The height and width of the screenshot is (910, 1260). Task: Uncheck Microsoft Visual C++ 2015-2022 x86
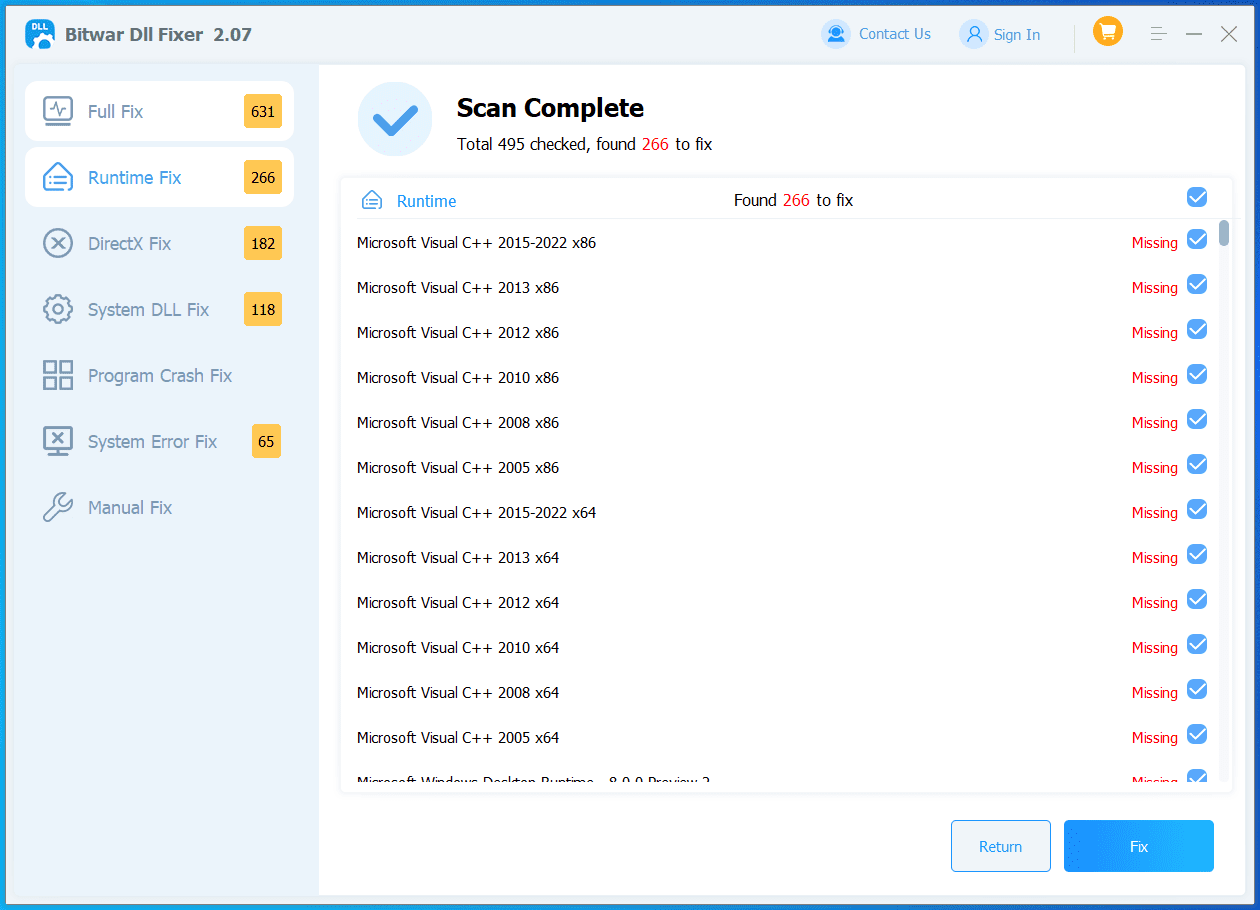point(1197,239)
